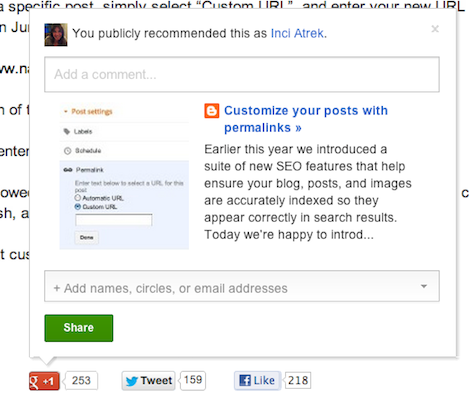
Task: Click the Twitter bird Tweet button
Action: point(148,381)
